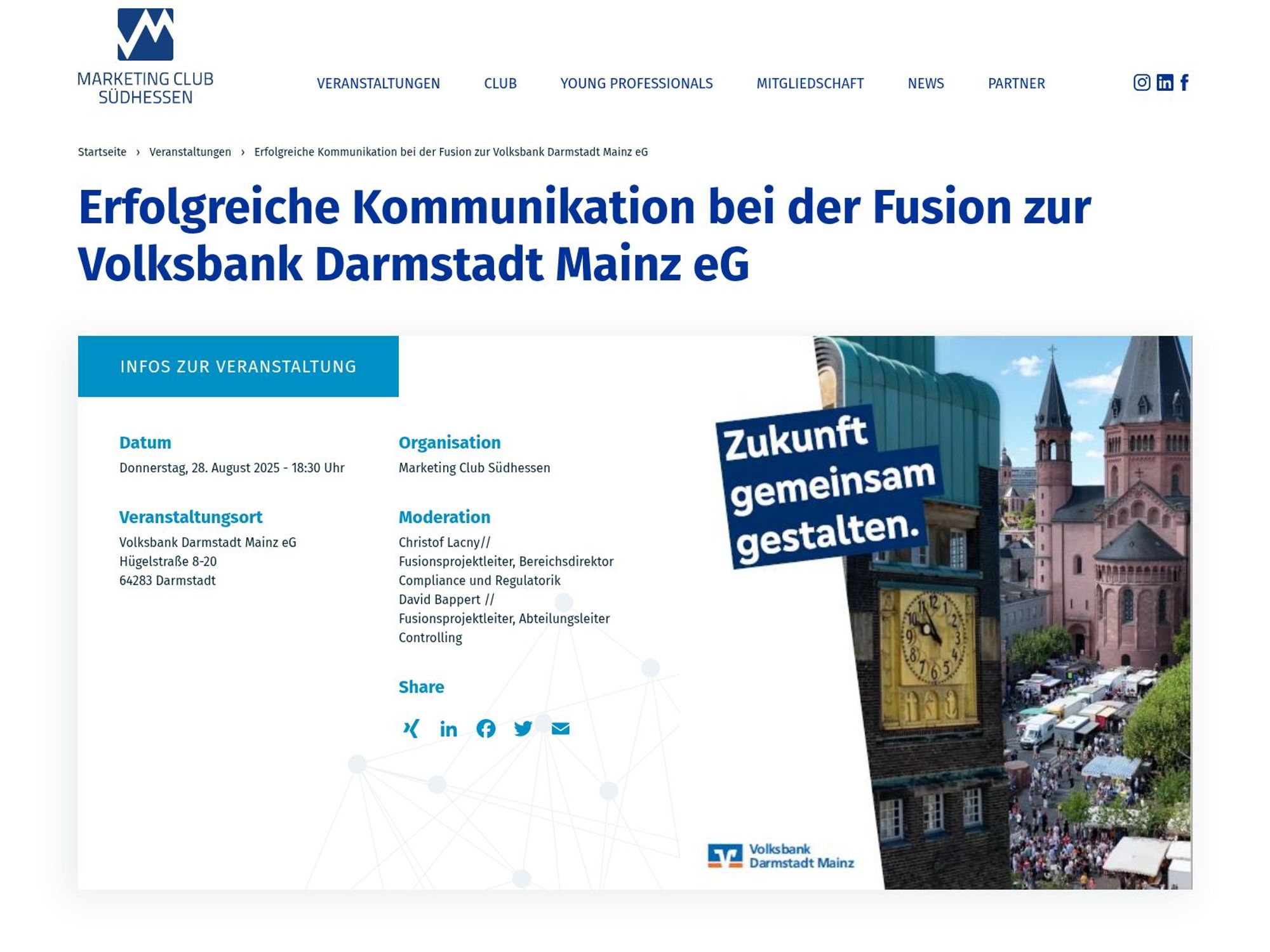Open the Young Professionals menu item
This screenshot has width=1270, height=952.
(636, 83)
